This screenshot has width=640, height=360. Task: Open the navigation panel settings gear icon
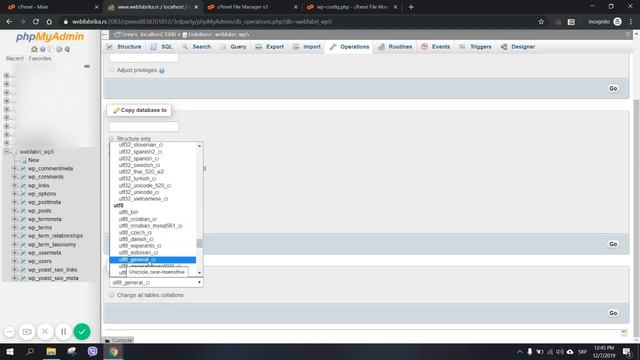pos(59,49)
